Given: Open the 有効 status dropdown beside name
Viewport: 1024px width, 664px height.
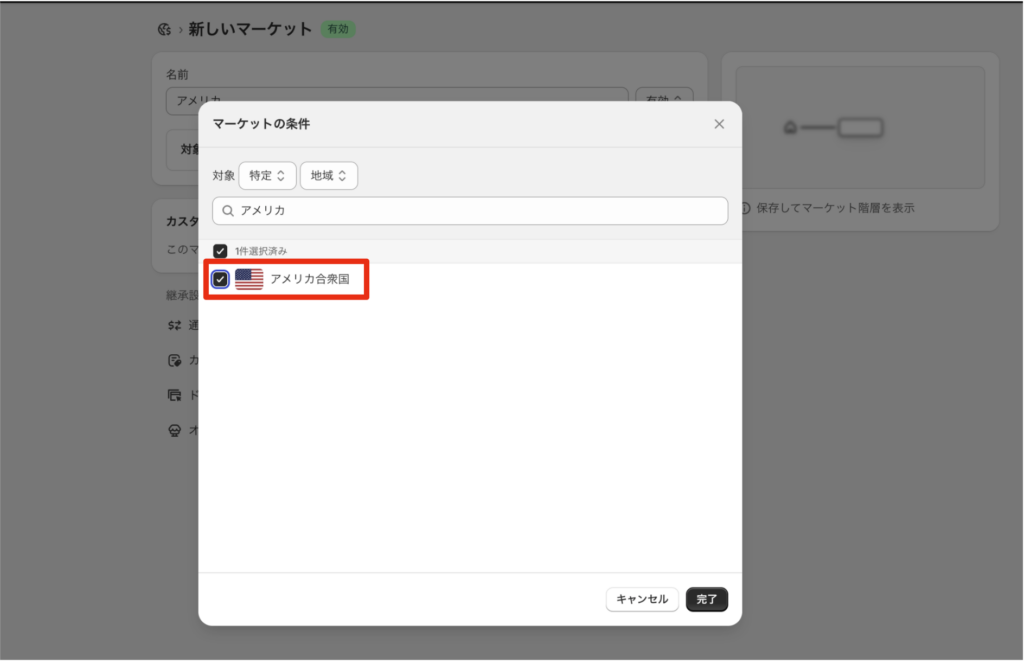Looking at the screenshot, I should click(665, 101).
